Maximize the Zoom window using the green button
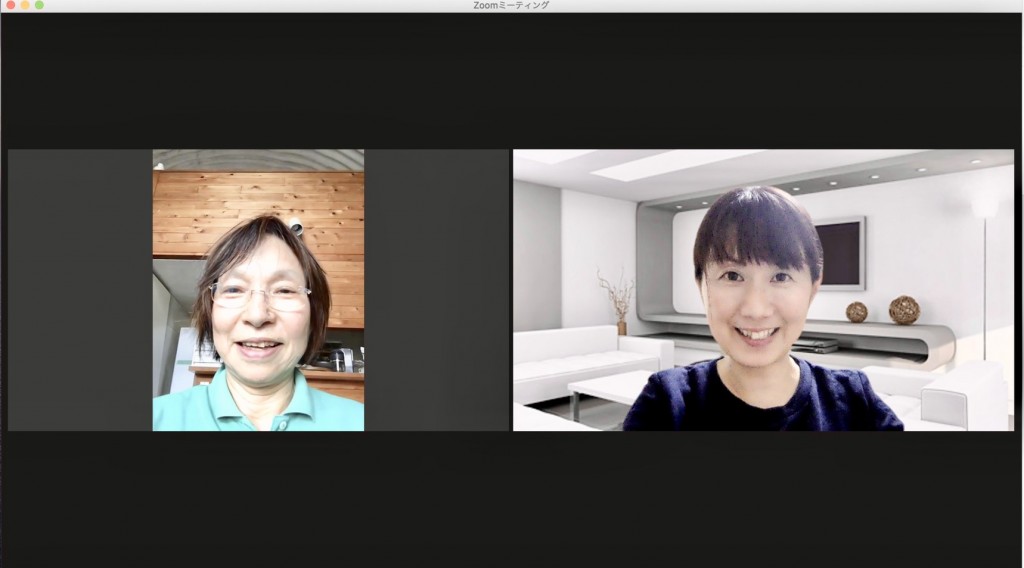The height and width of the screenshot is (568, 1024). [x=39, y=5]
